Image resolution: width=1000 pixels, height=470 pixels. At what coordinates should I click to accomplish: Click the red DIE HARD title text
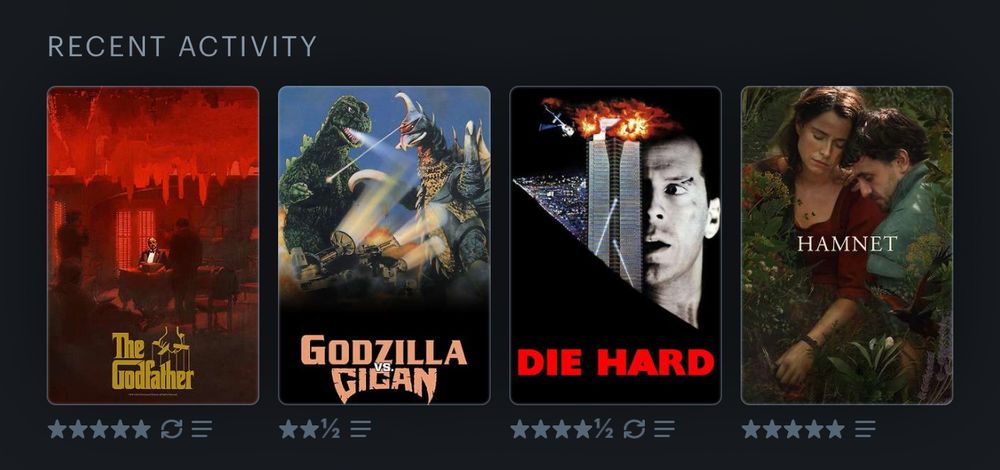pyautogui.click(x=615, y=362)
